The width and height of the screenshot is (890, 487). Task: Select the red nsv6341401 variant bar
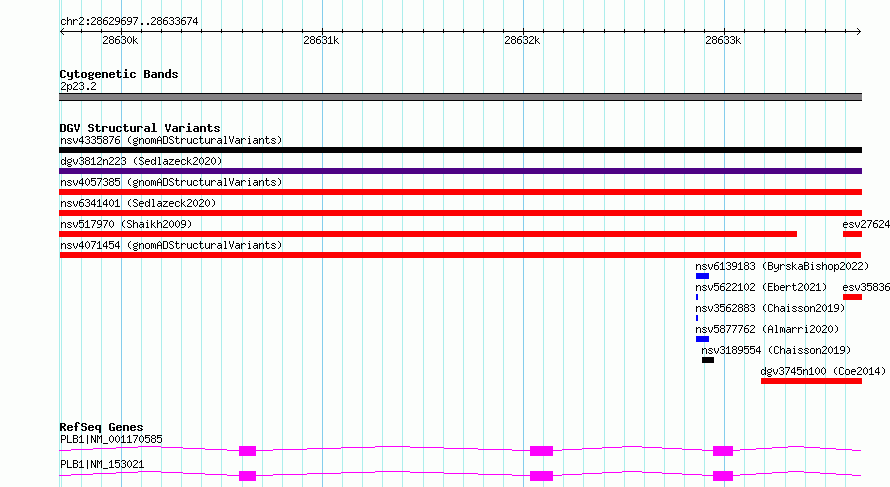460,213
